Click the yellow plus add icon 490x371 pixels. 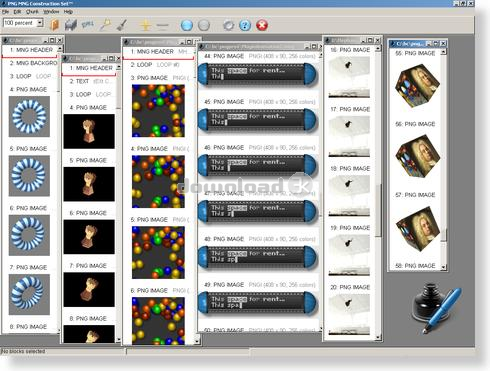(145, 25)
